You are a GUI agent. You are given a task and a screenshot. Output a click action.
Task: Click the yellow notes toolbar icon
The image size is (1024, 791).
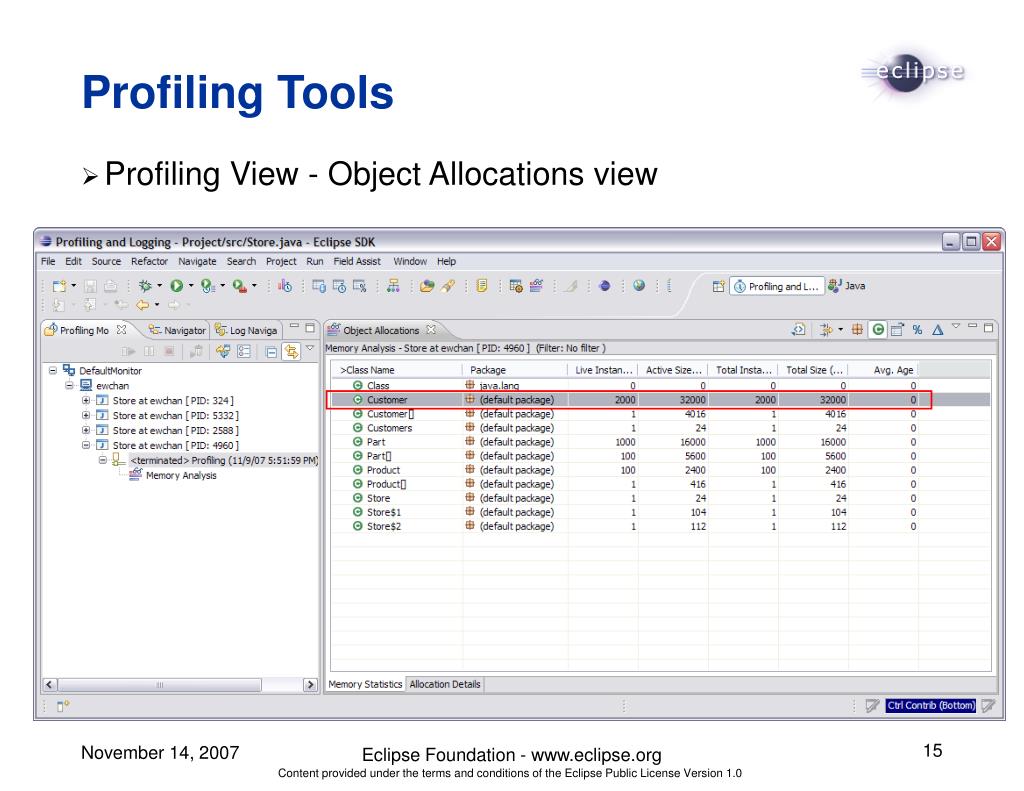(482, 286)
